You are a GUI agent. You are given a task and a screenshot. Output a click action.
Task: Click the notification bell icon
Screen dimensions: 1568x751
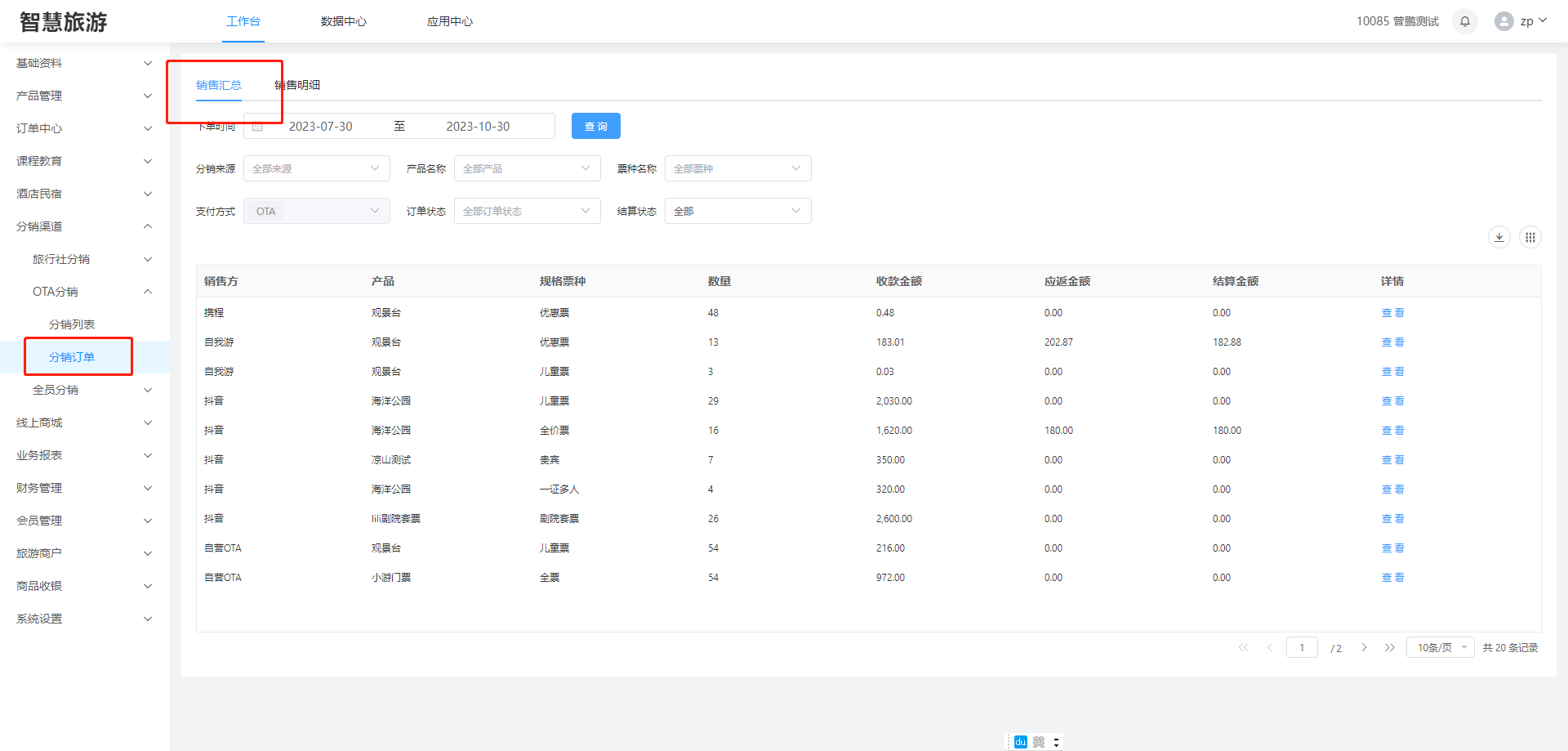point(1465,21)
